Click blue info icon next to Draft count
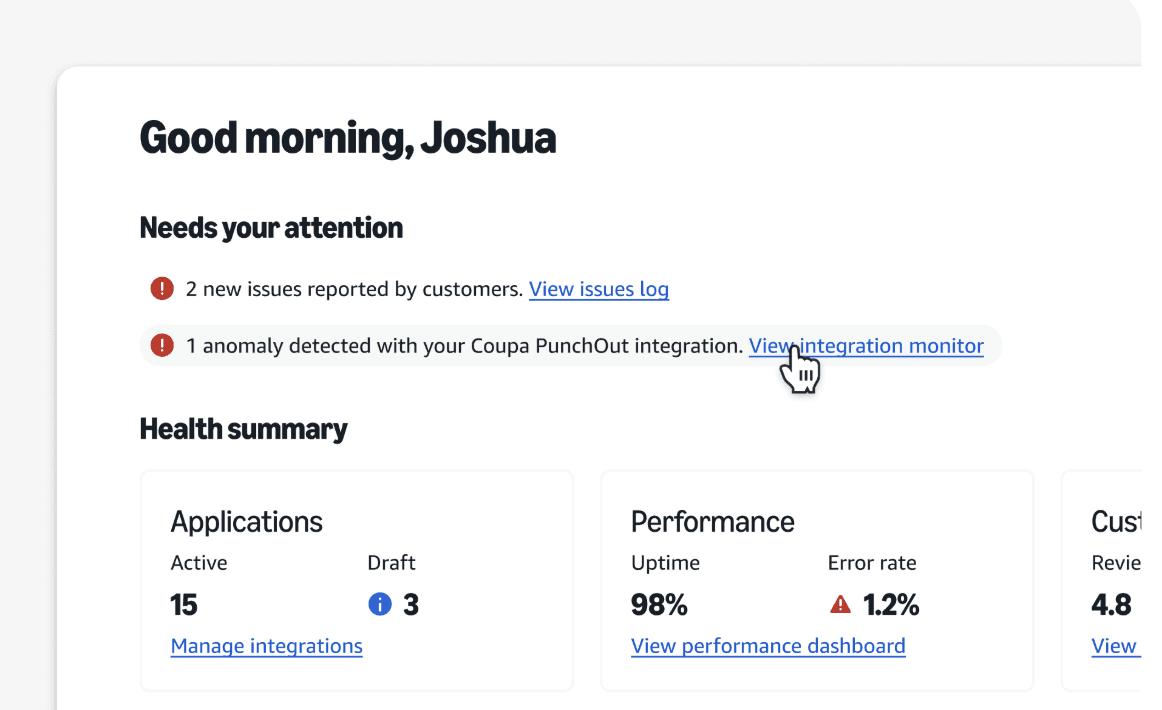 [380, 604]
